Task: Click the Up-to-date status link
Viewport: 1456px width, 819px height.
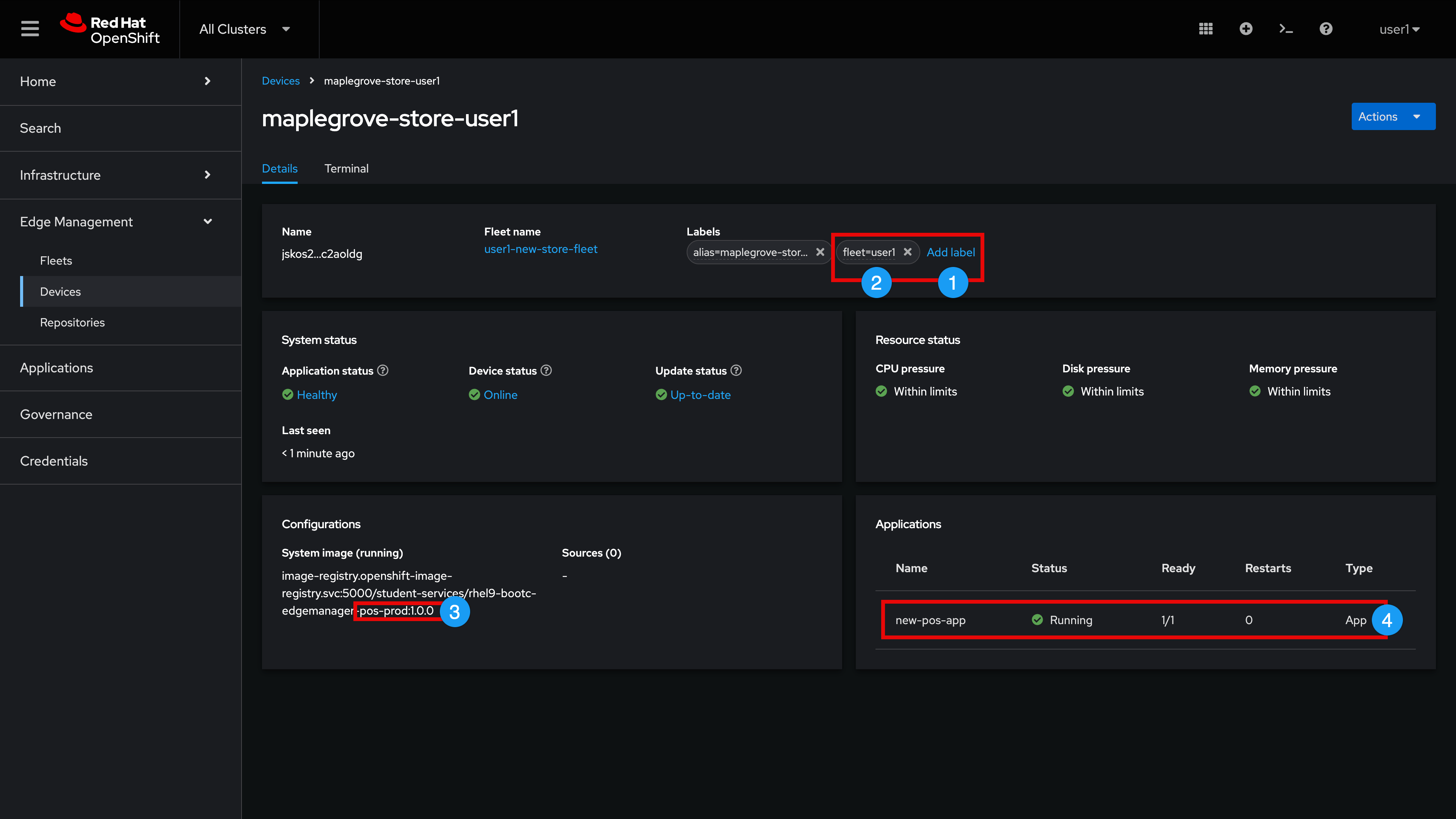Action: pos(700,394)
